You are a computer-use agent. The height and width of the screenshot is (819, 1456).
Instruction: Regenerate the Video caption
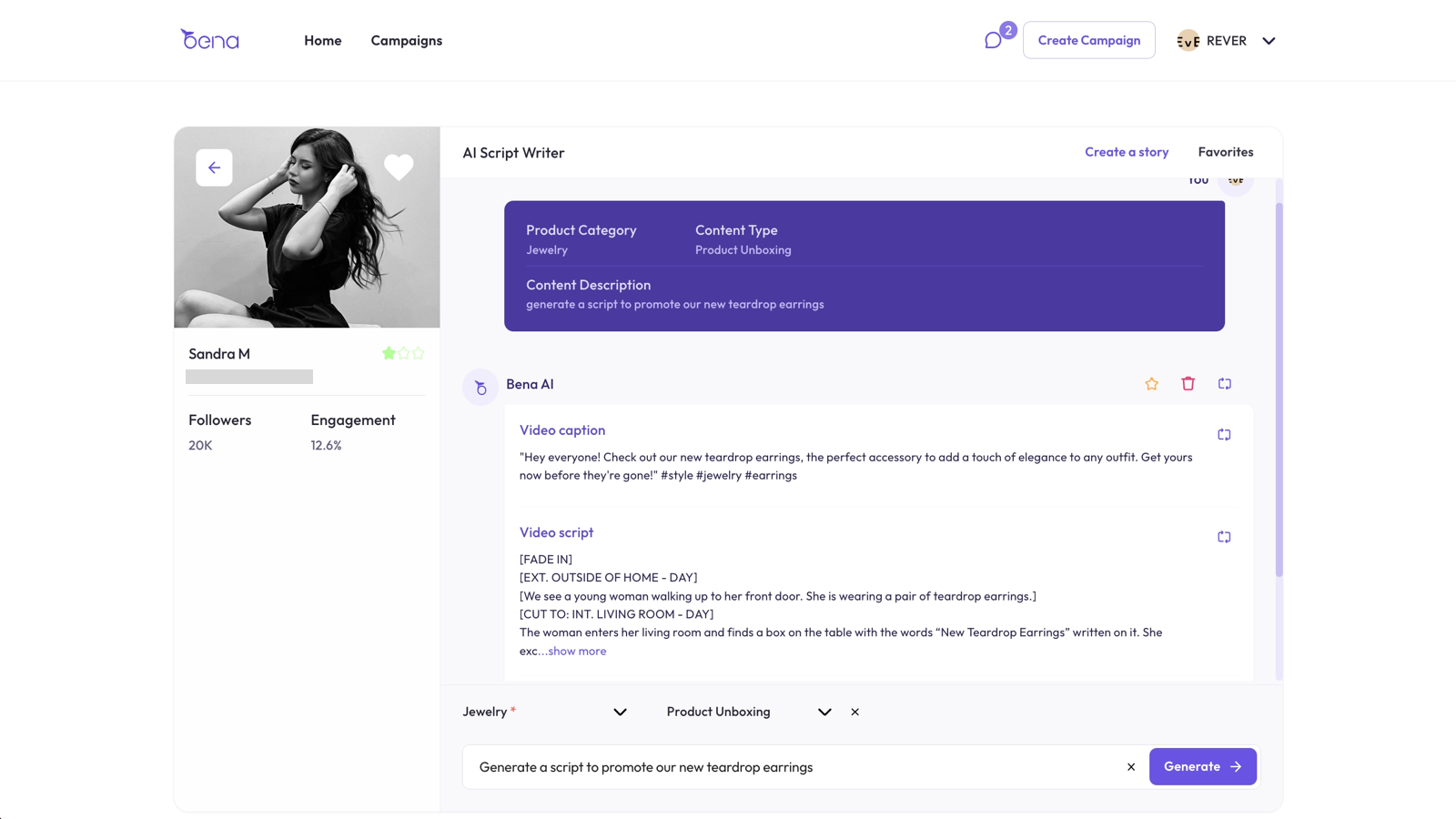tap(1224, 435)
